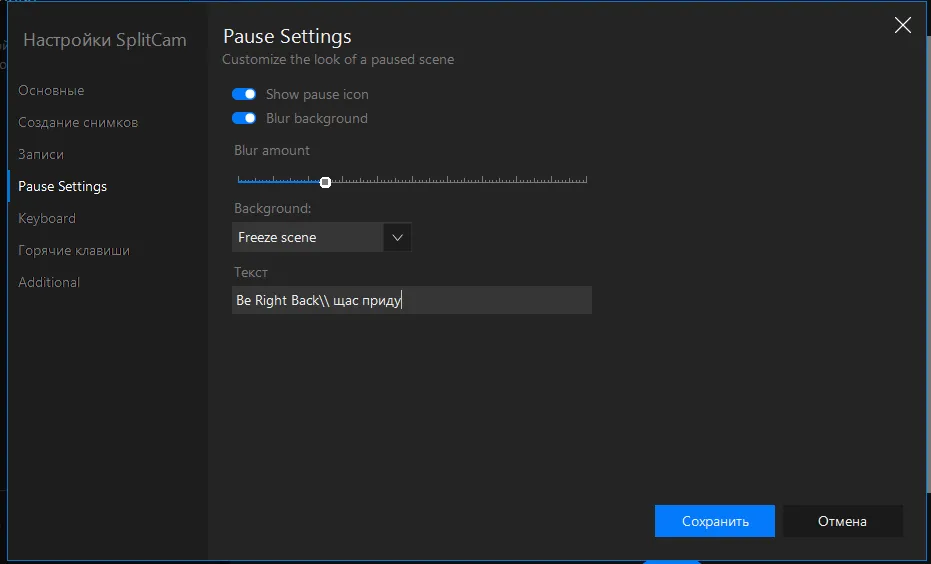Open the Background dropdown arrow
This screenshot has width=931, height=564.
coord(397,237)
